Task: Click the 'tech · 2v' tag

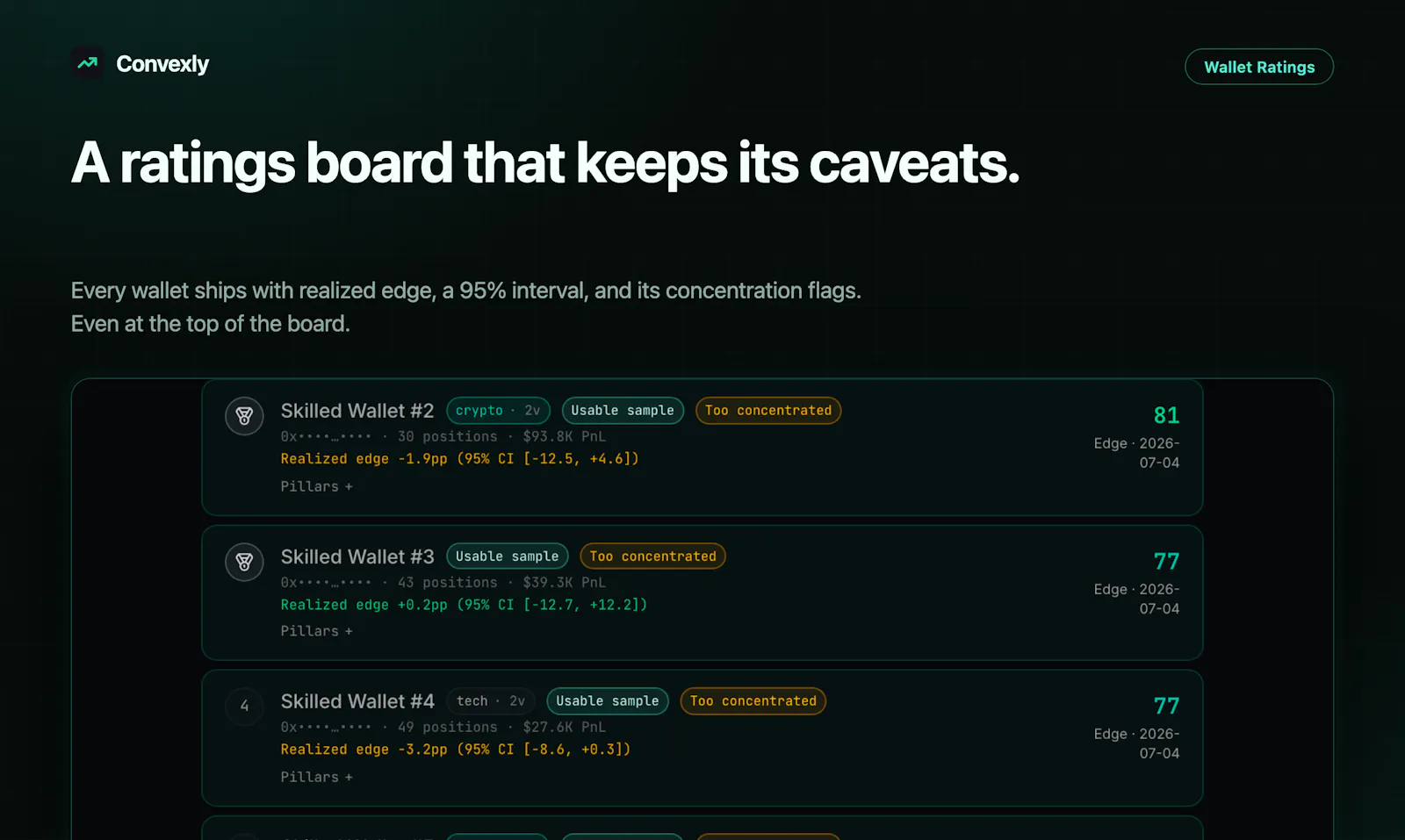Action: point(491,701)
